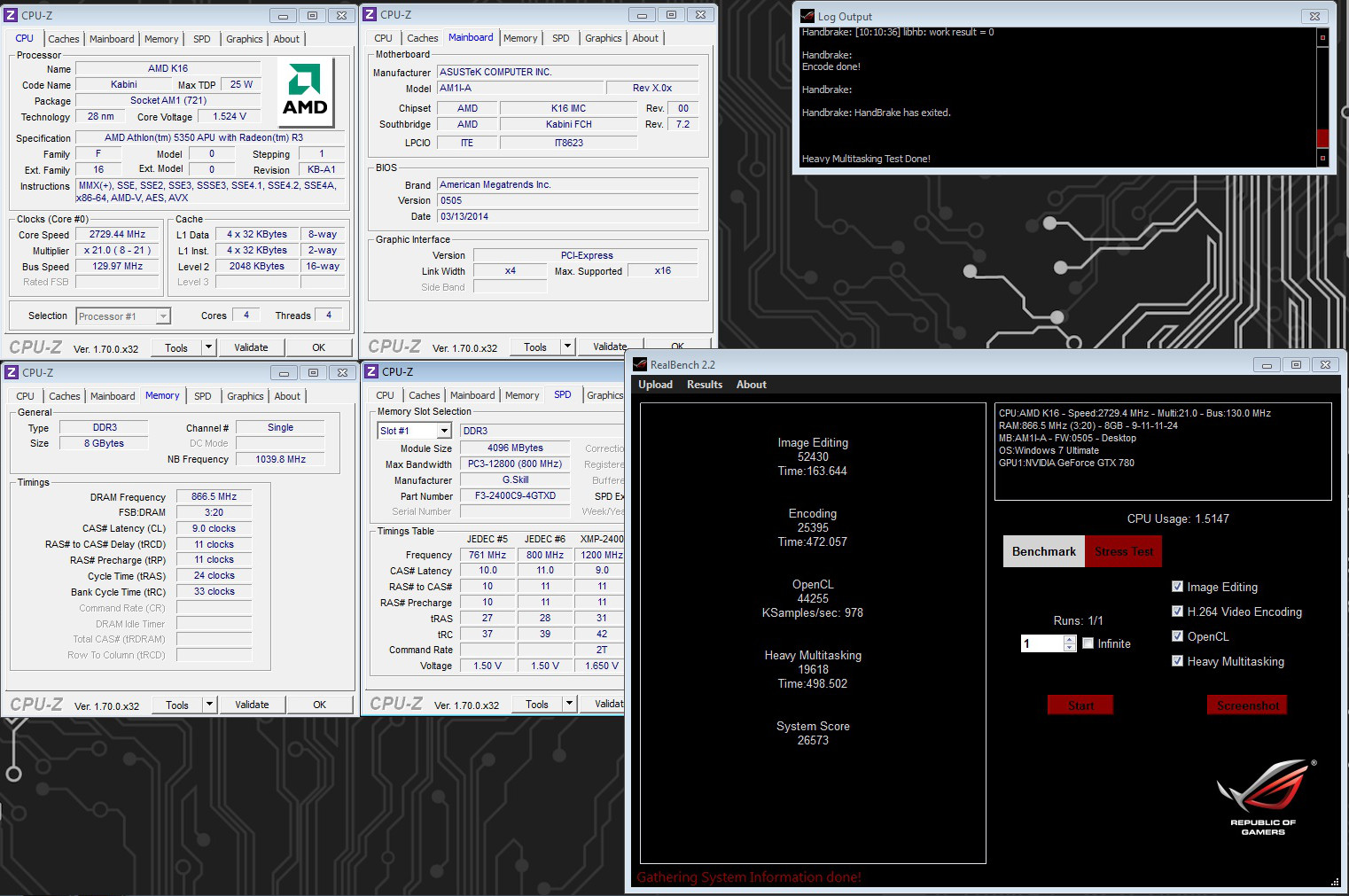Click the CPU-Z title icon of the Memory window
The width and height of the screenshot is (1349, 896).
[12, 372]
